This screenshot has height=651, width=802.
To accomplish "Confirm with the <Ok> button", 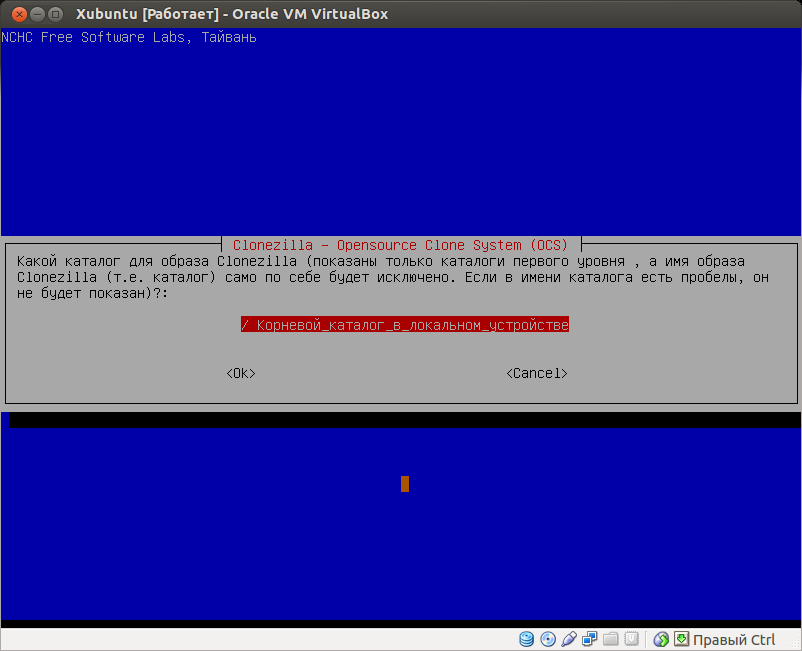I will pos(241,374).
